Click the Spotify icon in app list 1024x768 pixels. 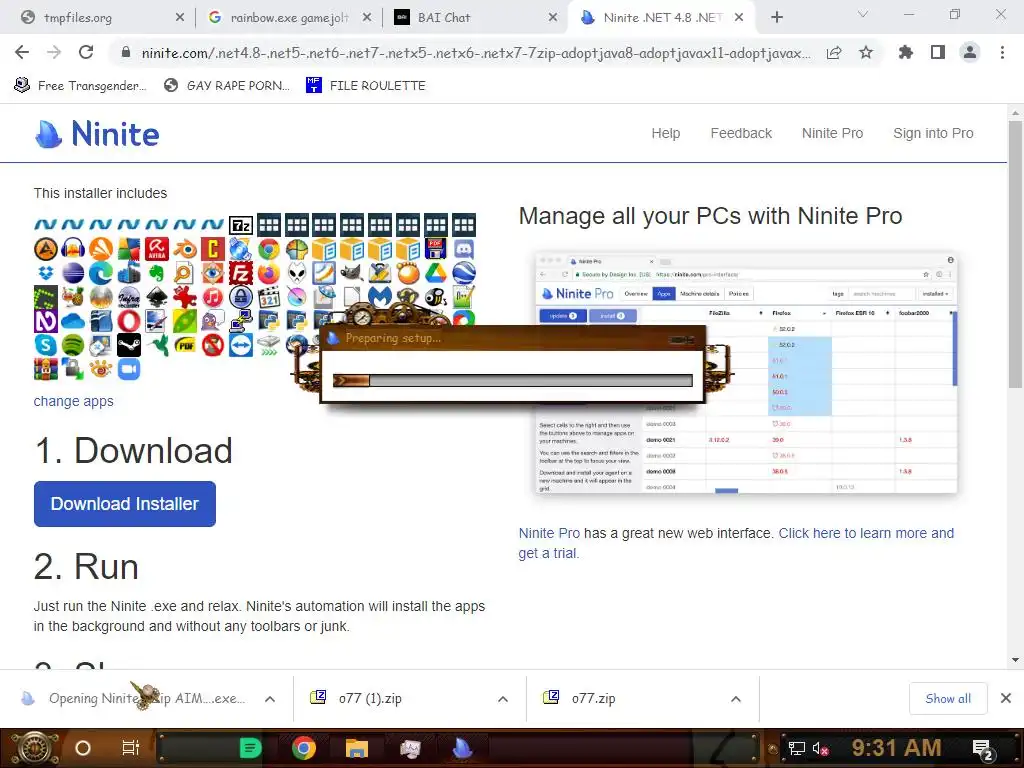coord(73,345)
